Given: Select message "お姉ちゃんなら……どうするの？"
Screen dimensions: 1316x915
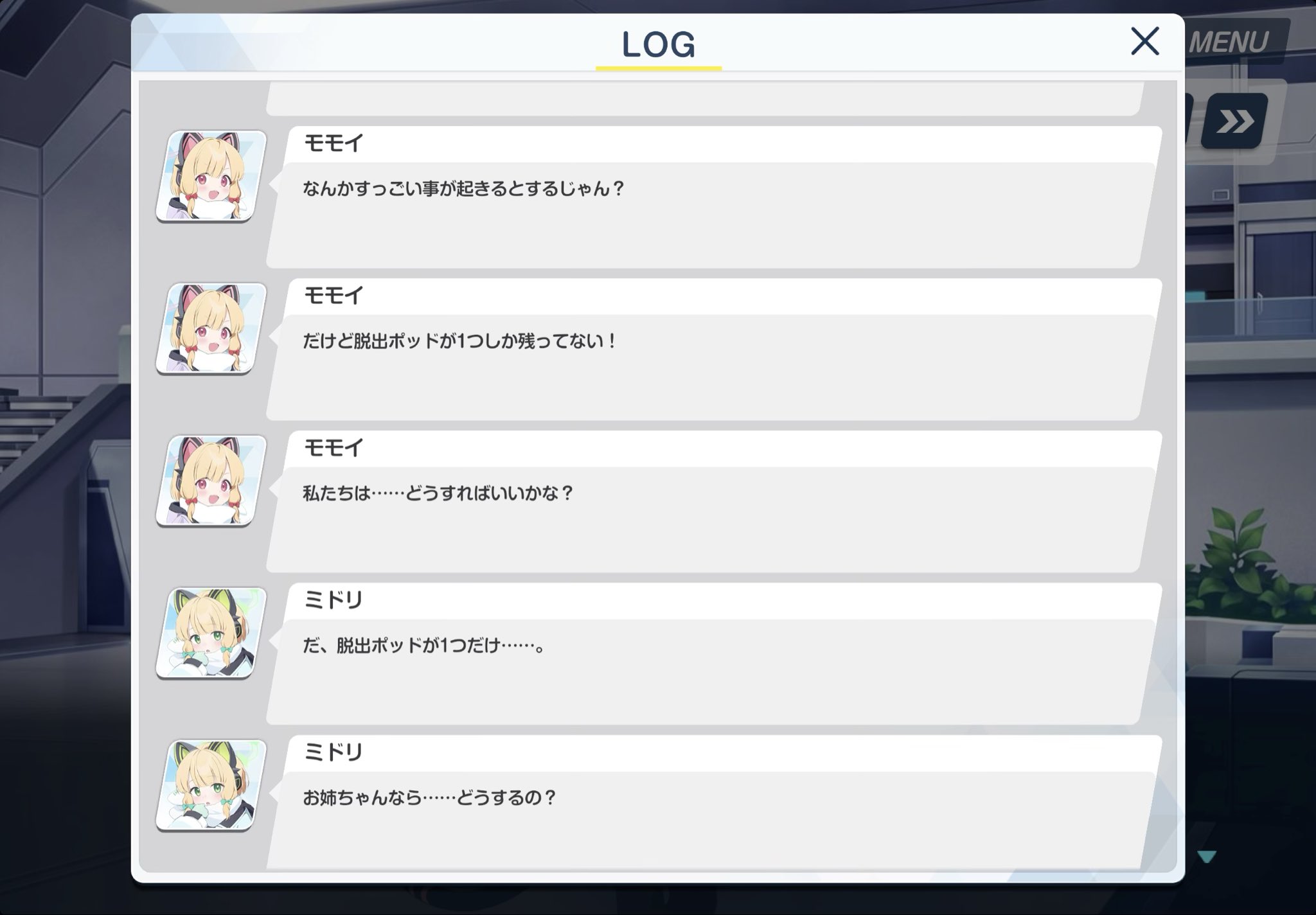Looking at the screenshot, I should [429, 798].
